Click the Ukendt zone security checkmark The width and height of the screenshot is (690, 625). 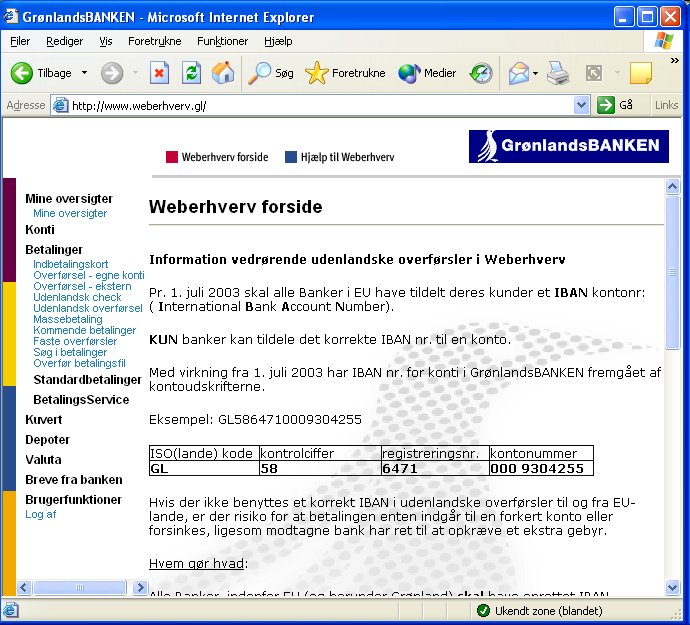483,610
